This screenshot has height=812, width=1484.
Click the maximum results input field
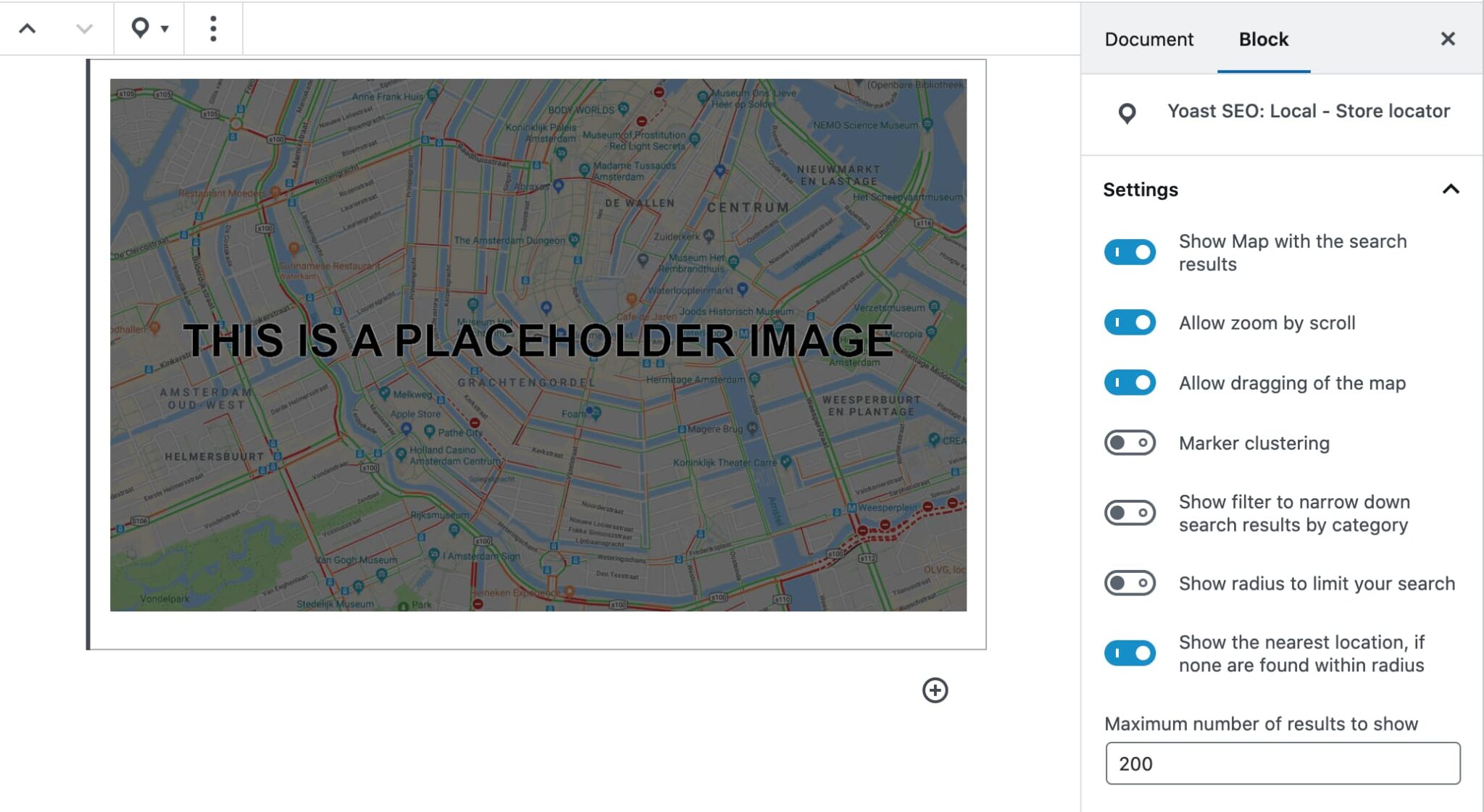point(1282,763)
